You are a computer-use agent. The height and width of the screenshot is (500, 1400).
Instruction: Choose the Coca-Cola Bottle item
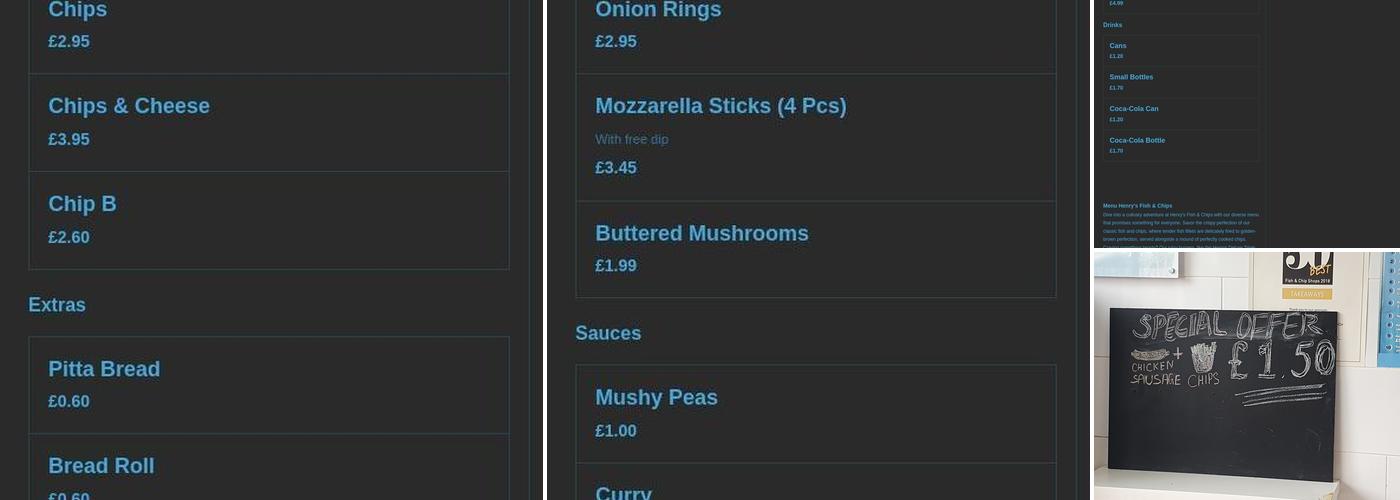(x=1137, y=140)
